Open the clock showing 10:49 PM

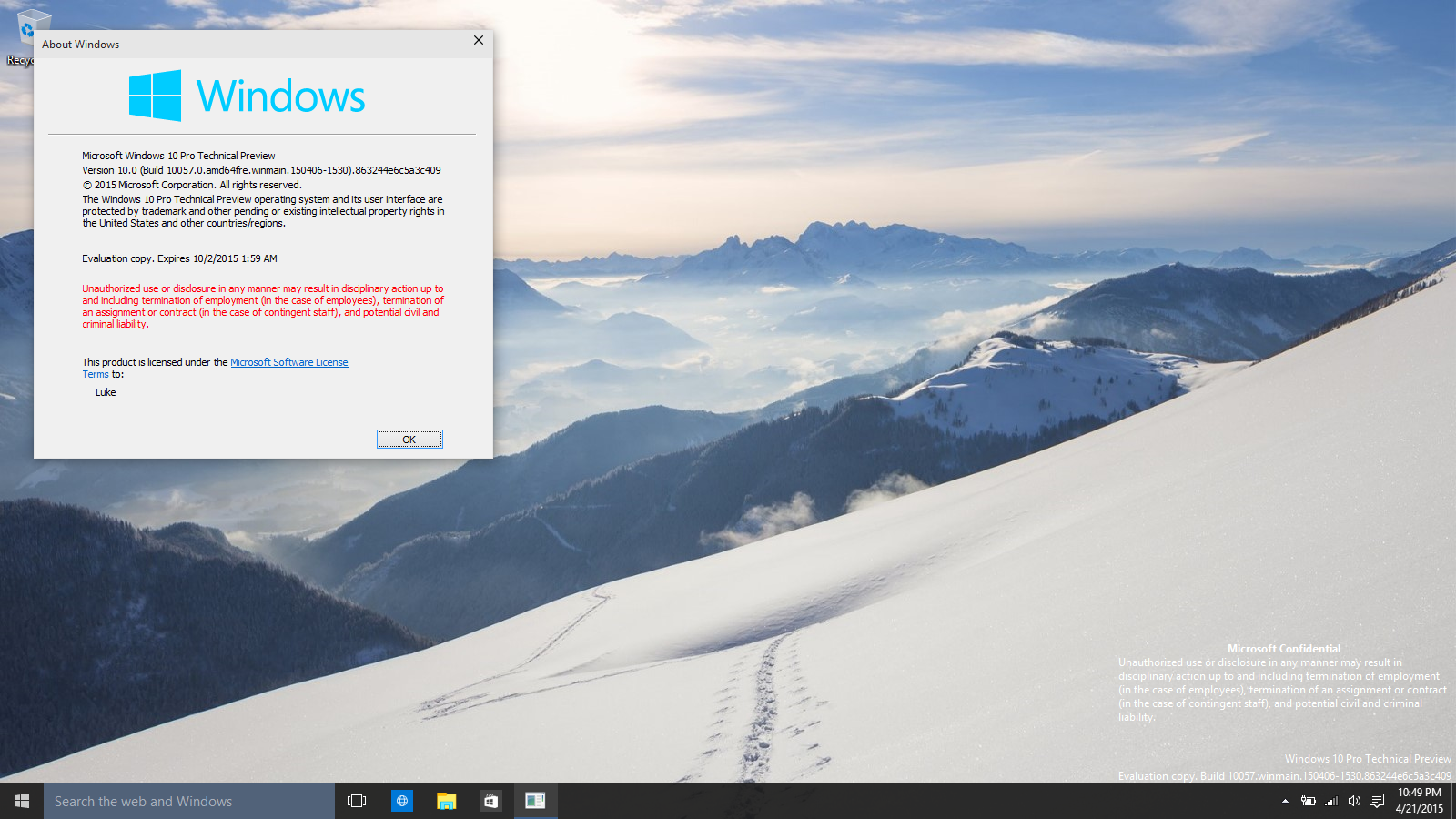pos(1420,801)
